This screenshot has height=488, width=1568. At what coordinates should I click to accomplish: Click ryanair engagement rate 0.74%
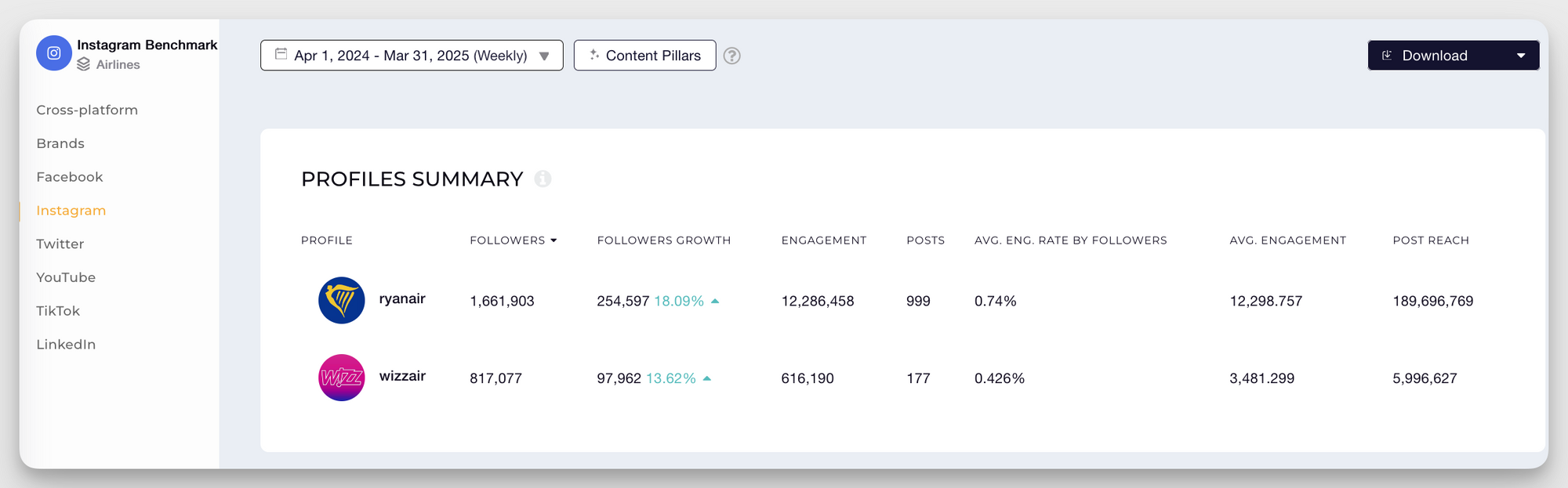pyautogui.click(x=995, y=301)
